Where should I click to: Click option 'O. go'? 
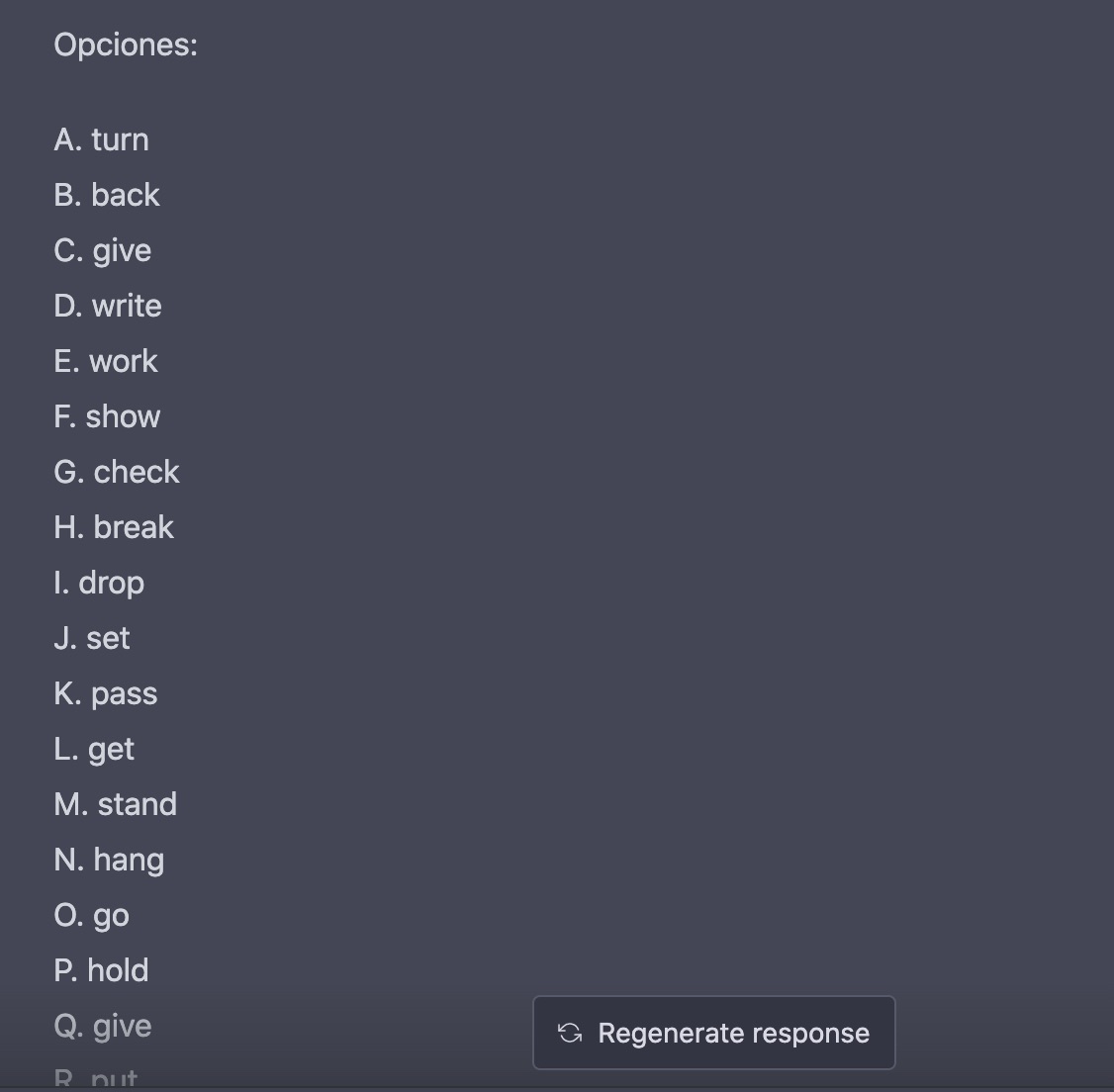92,916
